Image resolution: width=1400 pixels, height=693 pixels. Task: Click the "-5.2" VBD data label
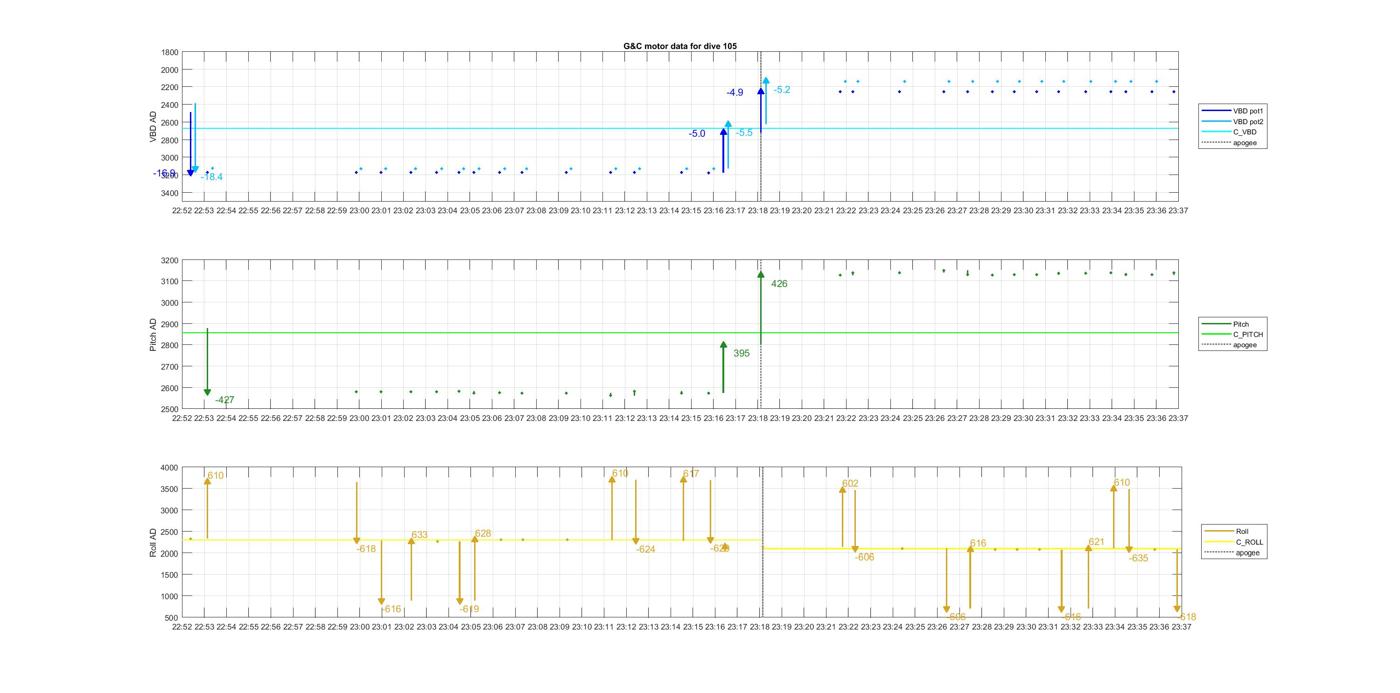[x=782, y=90]
